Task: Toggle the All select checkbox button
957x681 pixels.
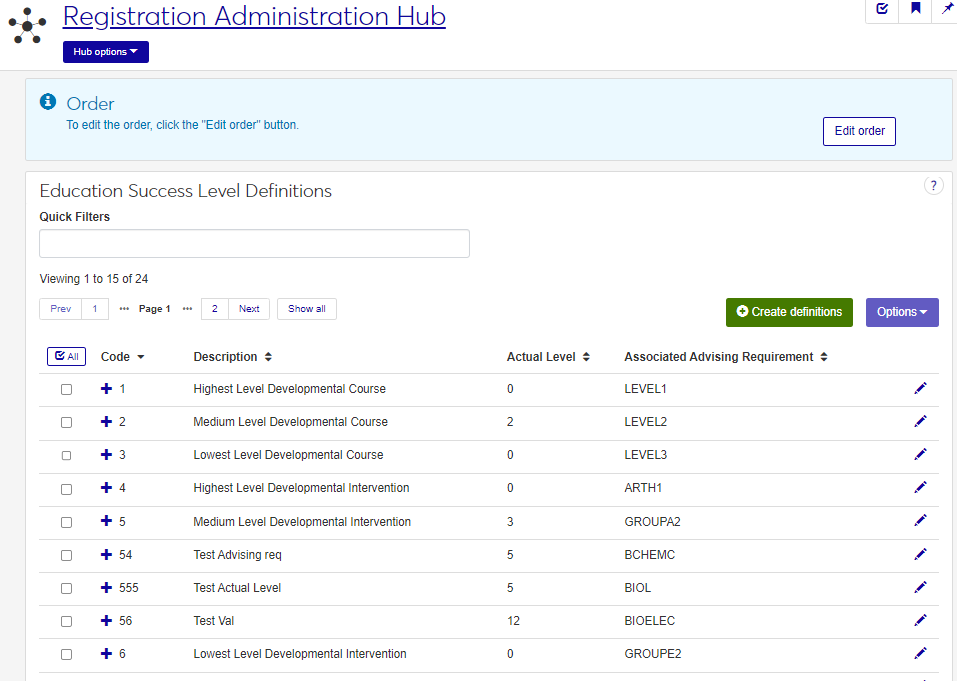Action: (x=67, y=356)
